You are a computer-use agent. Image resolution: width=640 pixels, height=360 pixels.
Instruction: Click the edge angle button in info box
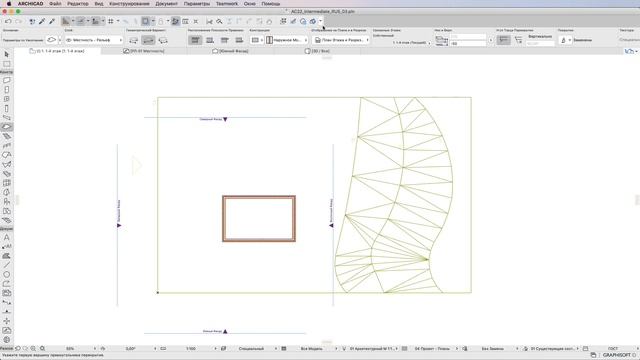pos(504,40)
